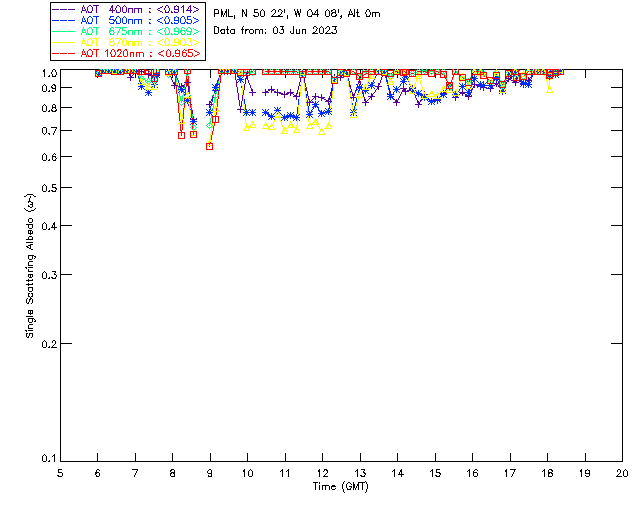Image resolution: width=640 pixels, height=512 pixels.
Task: Click the AOT 870nm legend entry
Action: coord(127,42)
